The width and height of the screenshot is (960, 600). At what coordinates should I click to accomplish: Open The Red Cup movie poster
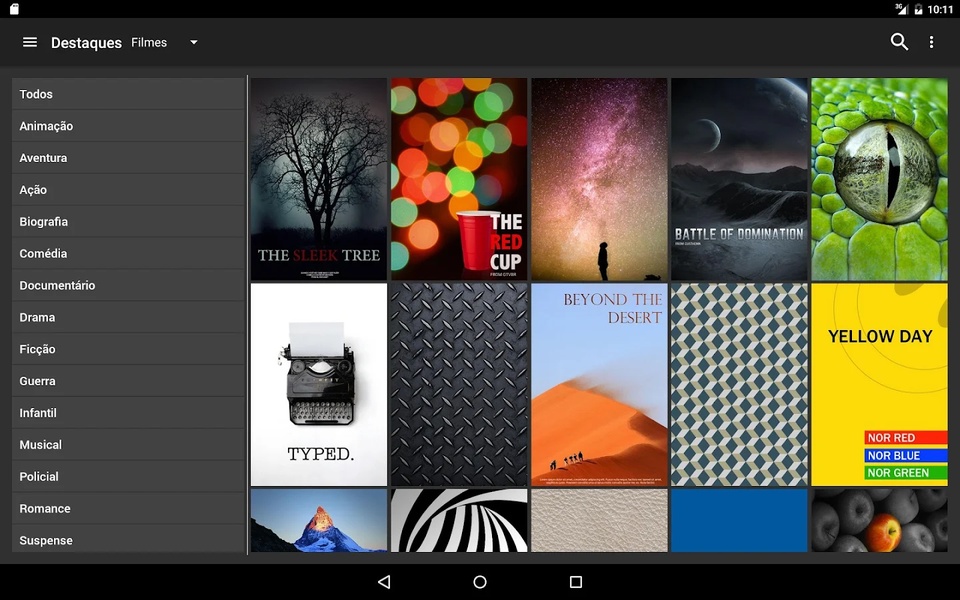(x=459, y=179)
